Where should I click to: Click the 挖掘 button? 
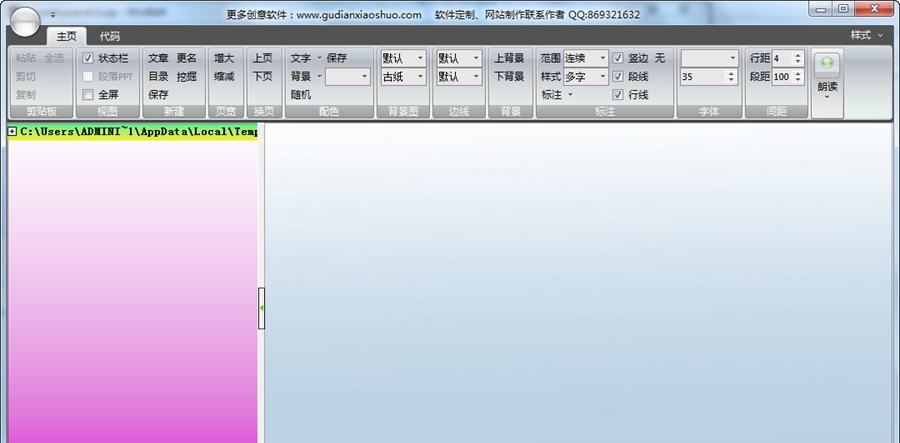tap(187, 76)
